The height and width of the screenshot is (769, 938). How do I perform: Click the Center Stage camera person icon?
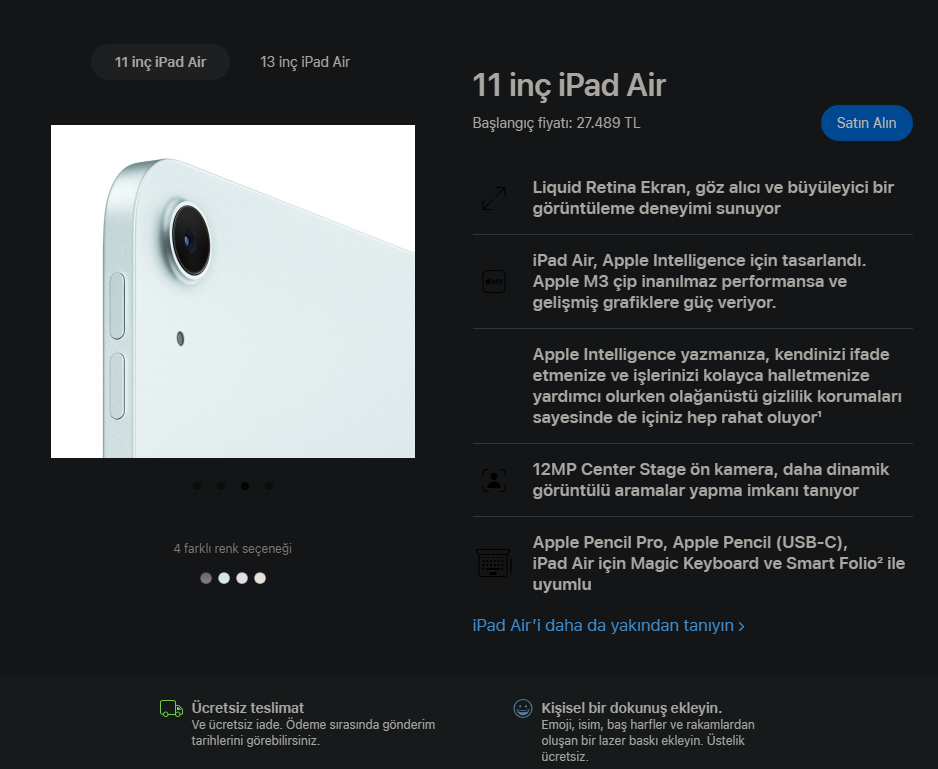(494, 480)
